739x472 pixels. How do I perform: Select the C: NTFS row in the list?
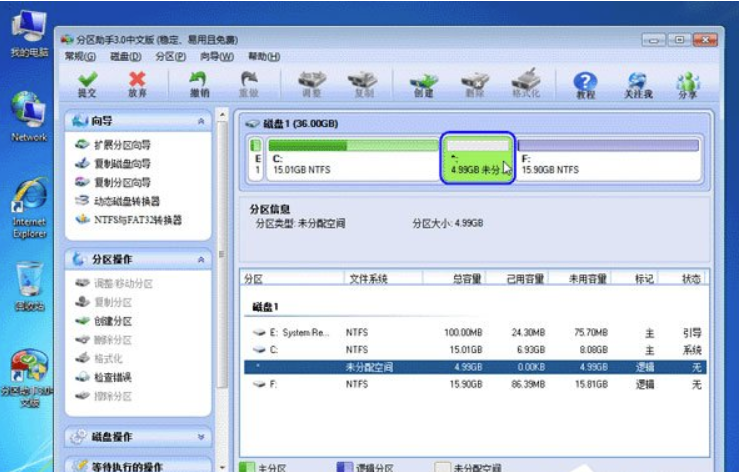tap(475, 350)
